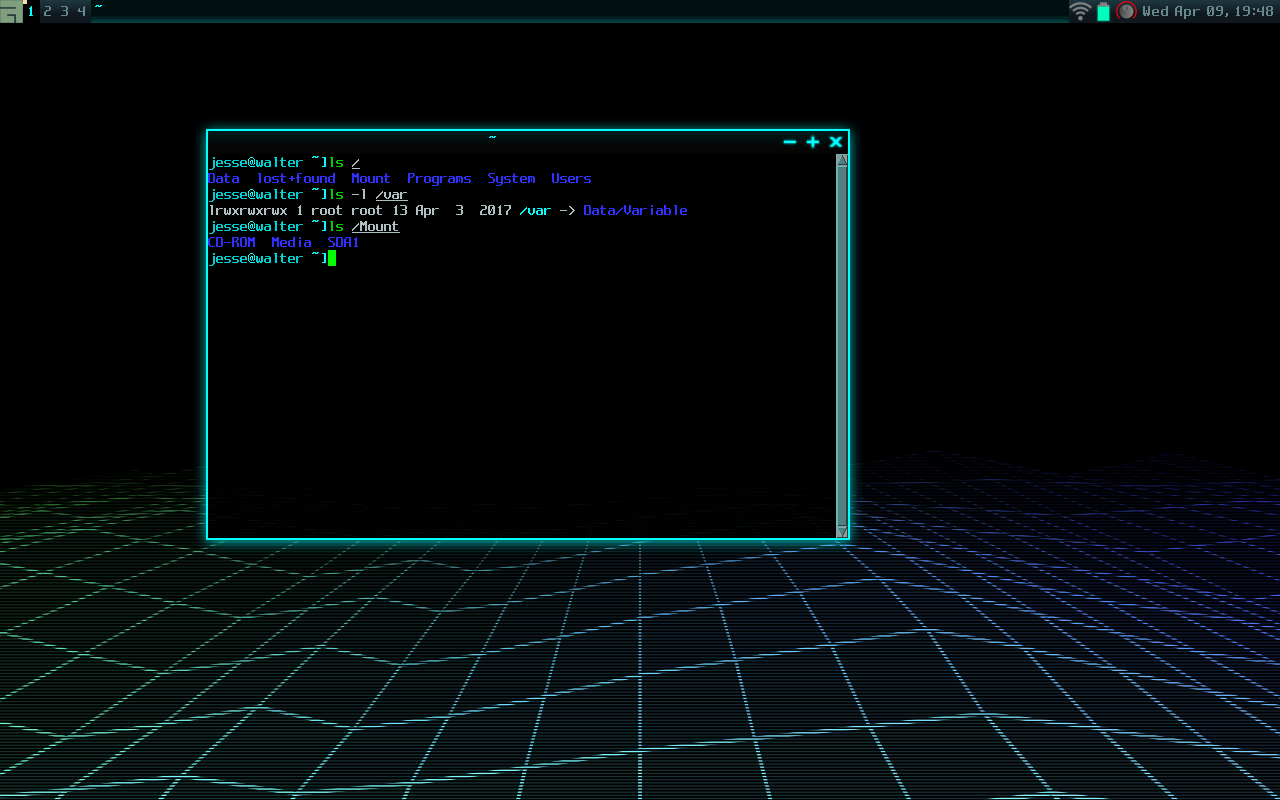1280x800 pixels.
Task: Click the terminal scrollbar down arrow
Action: pyautogui.click(x=842, y=532)
